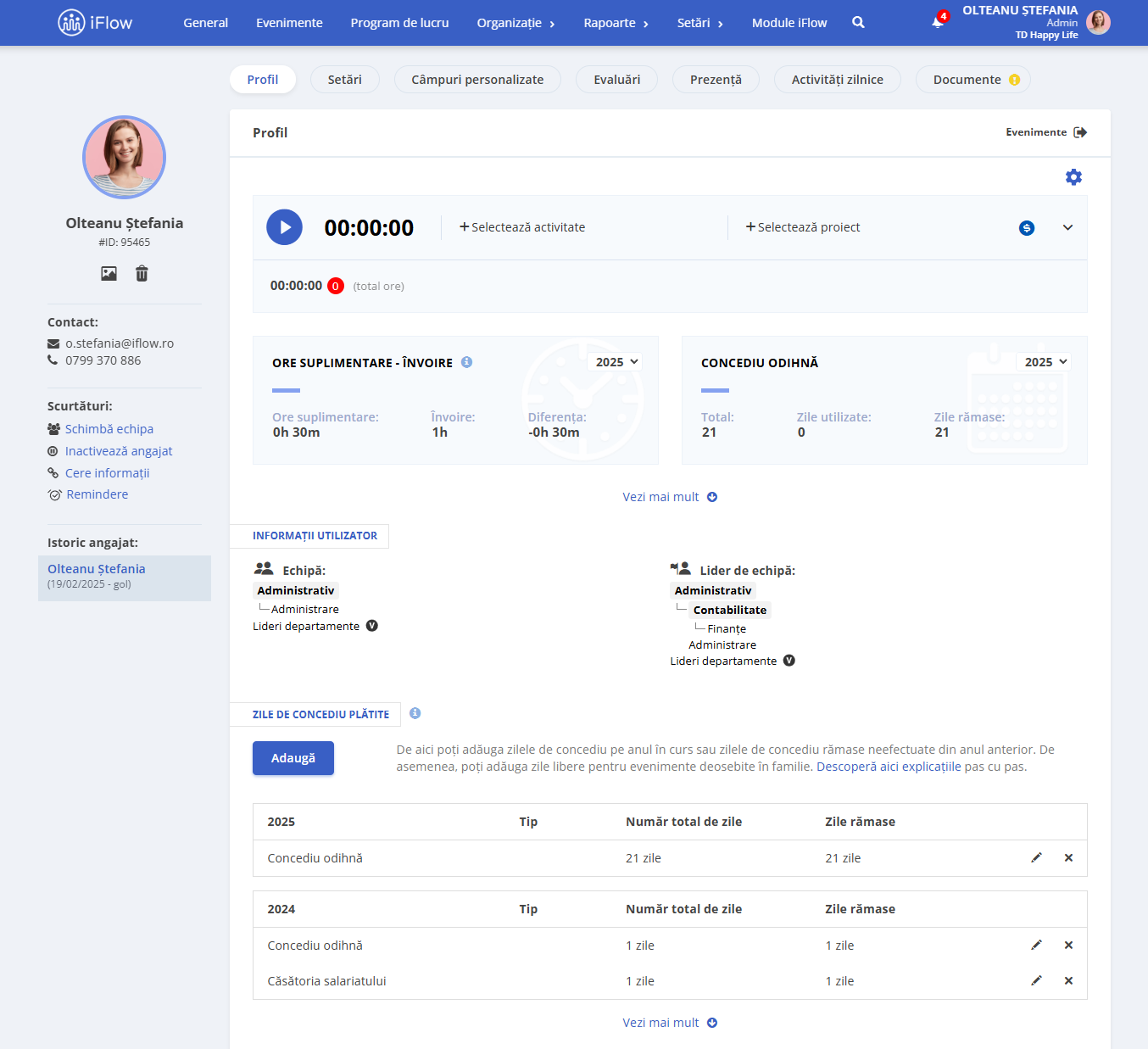Open Program de lucru menu
The width and height of the screenshot is (1148, 1049).
[399, 23]
